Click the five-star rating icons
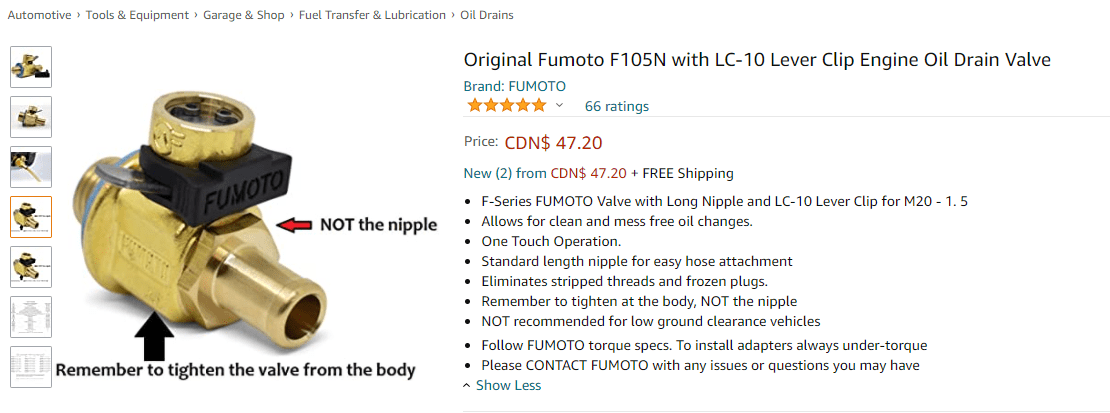Screen dimensions: 1110x413 [506, 106]
